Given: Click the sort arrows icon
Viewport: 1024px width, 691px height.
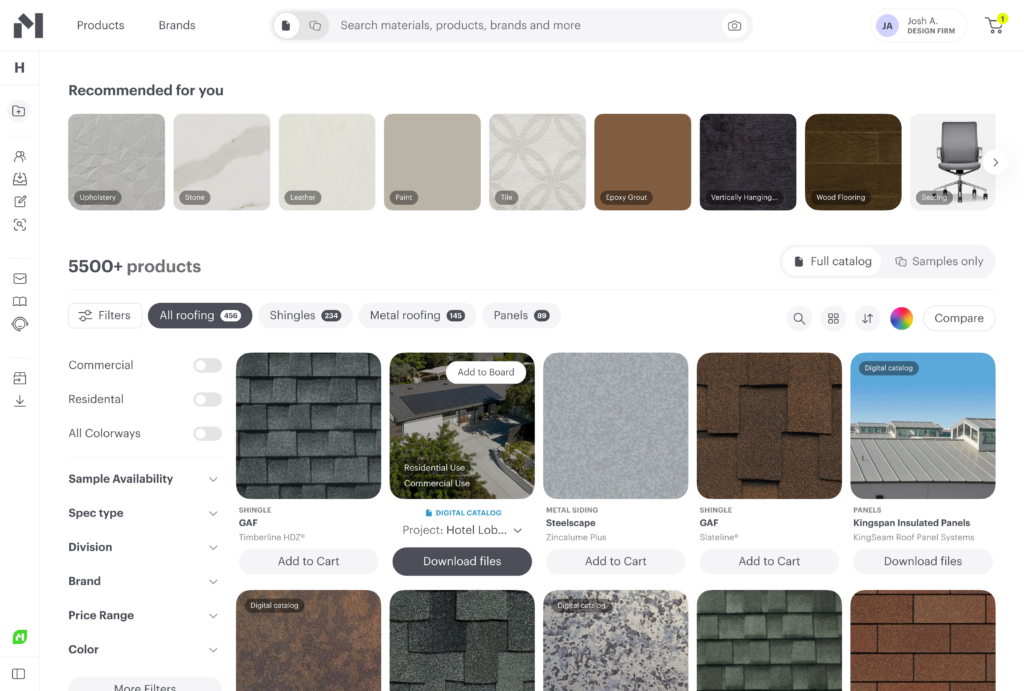Looking at the screenshot, I should pos(867,318).
